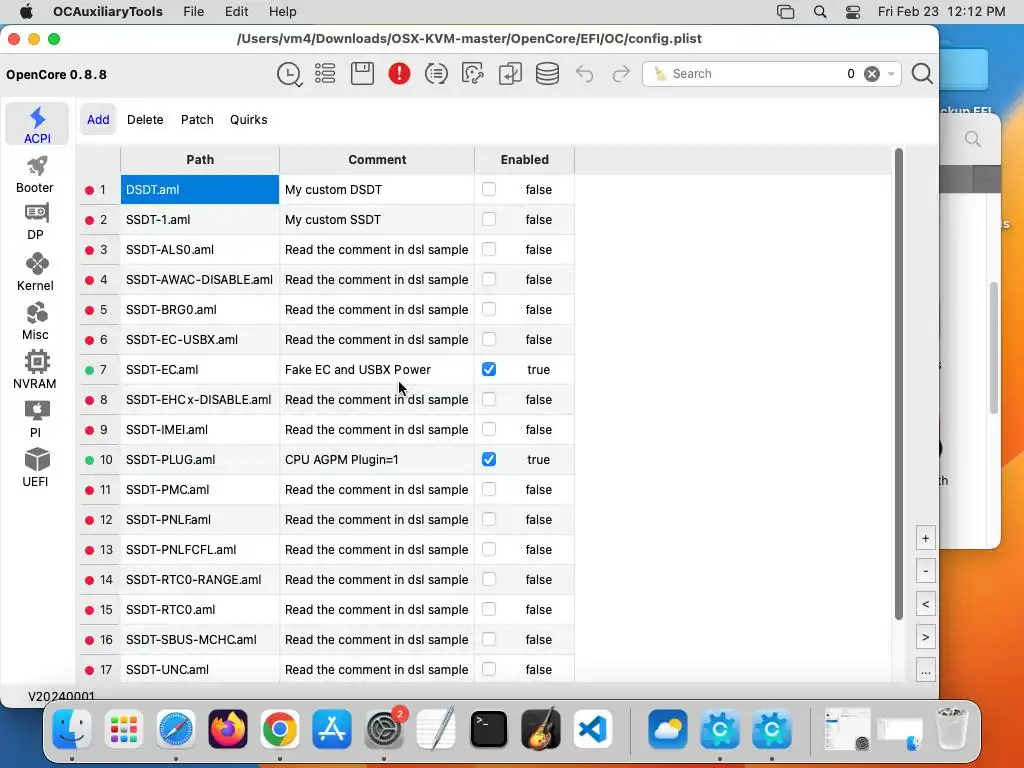The height and width of the screenshot is (768, 1024).
Task: Open Spotlight search in menu bar
Action: click(820, 12)
